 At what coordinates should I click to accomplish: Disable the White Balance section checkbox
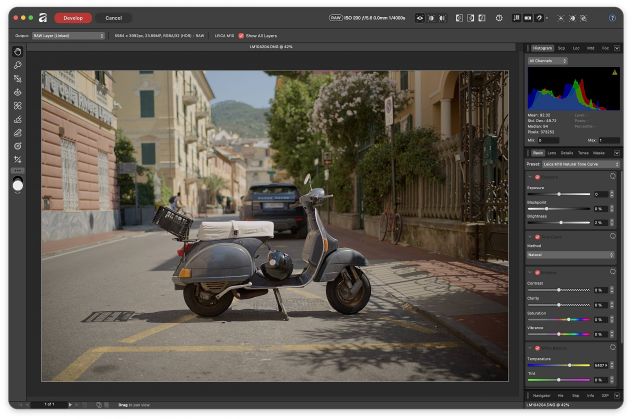[537, 348]
